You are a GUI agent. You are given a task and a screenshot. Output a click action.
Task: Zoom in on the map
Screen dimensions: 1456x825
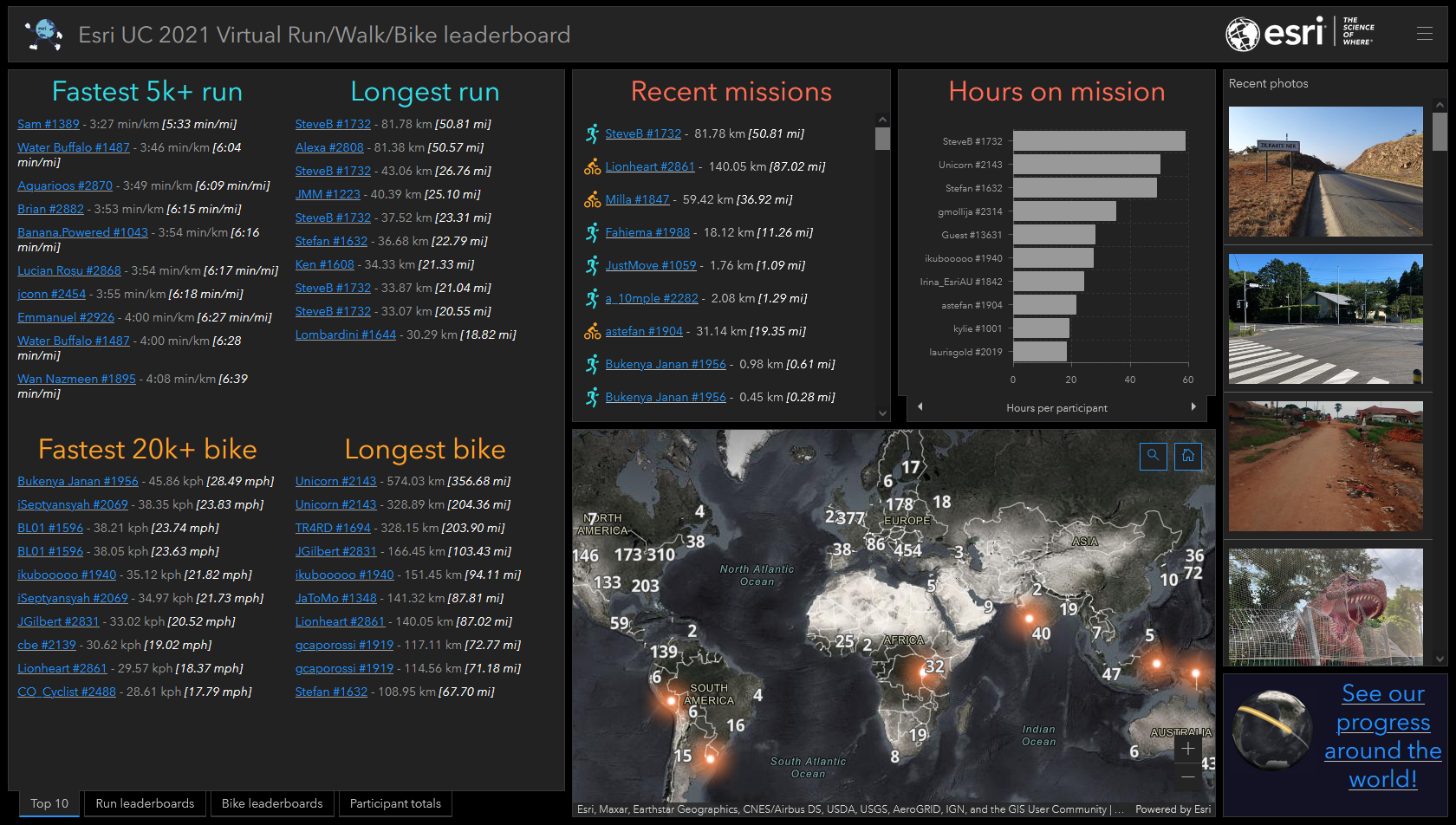click(1188, 749)
